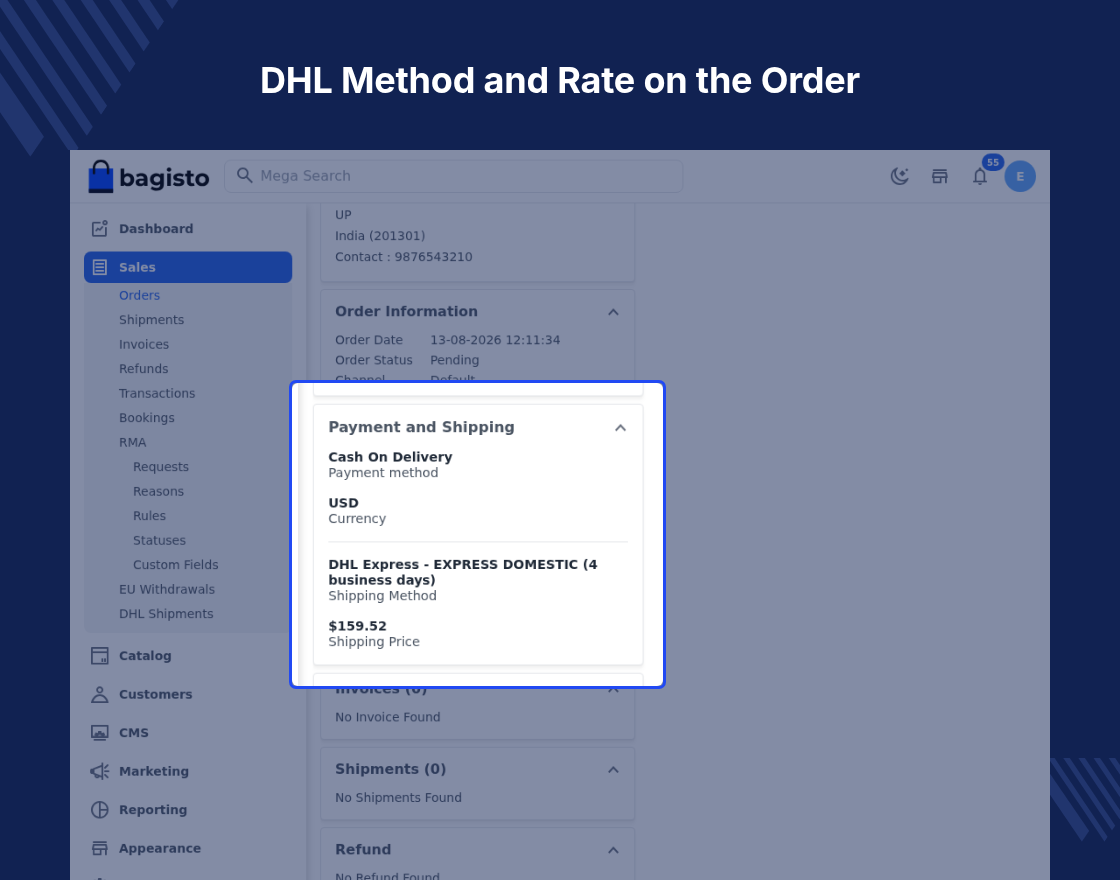Image resolution: width=1120 pixels, height=880 pixels.
Task: Open RMA Requests
Action: click(161, 467)
